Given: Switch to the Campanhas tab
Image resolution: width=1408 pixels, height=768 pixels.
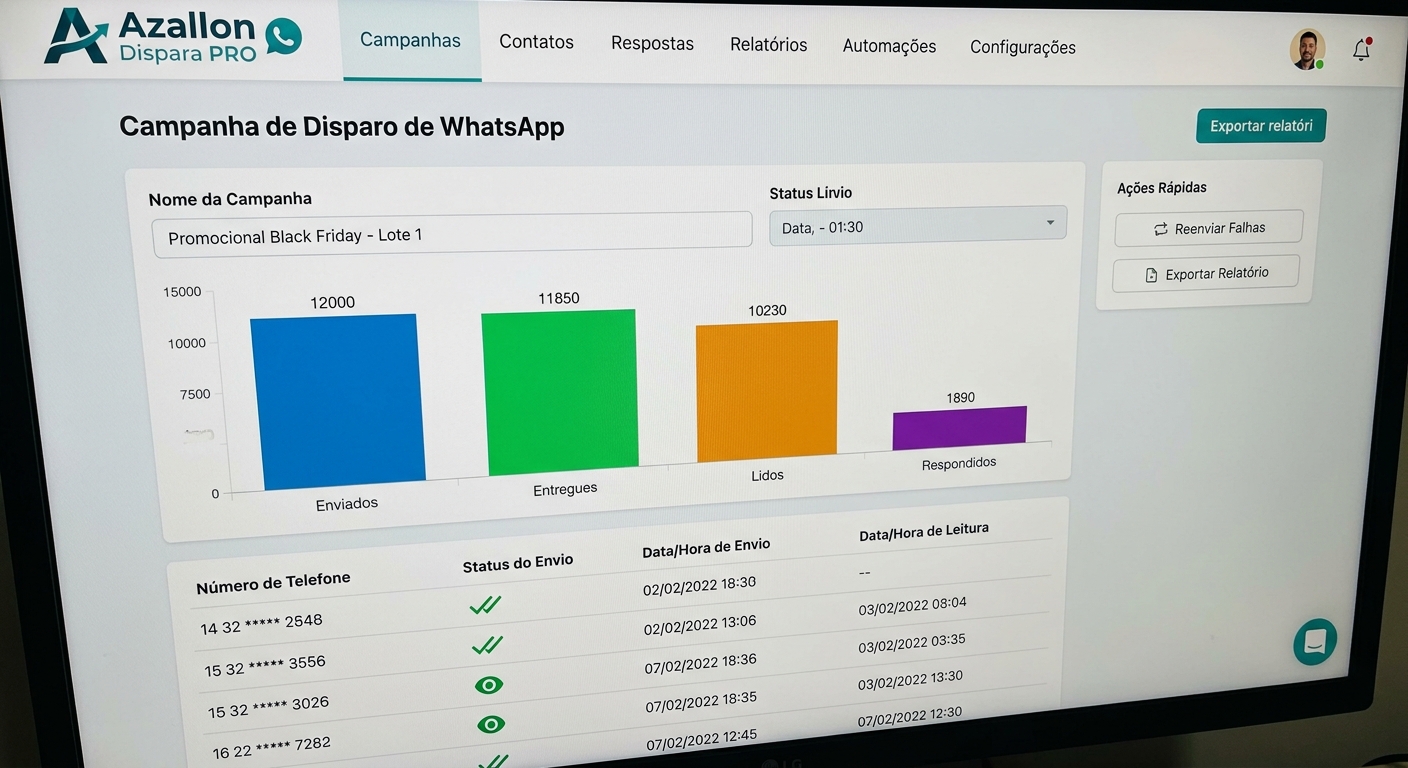Looking at the screenshot, I should [410, 41].
